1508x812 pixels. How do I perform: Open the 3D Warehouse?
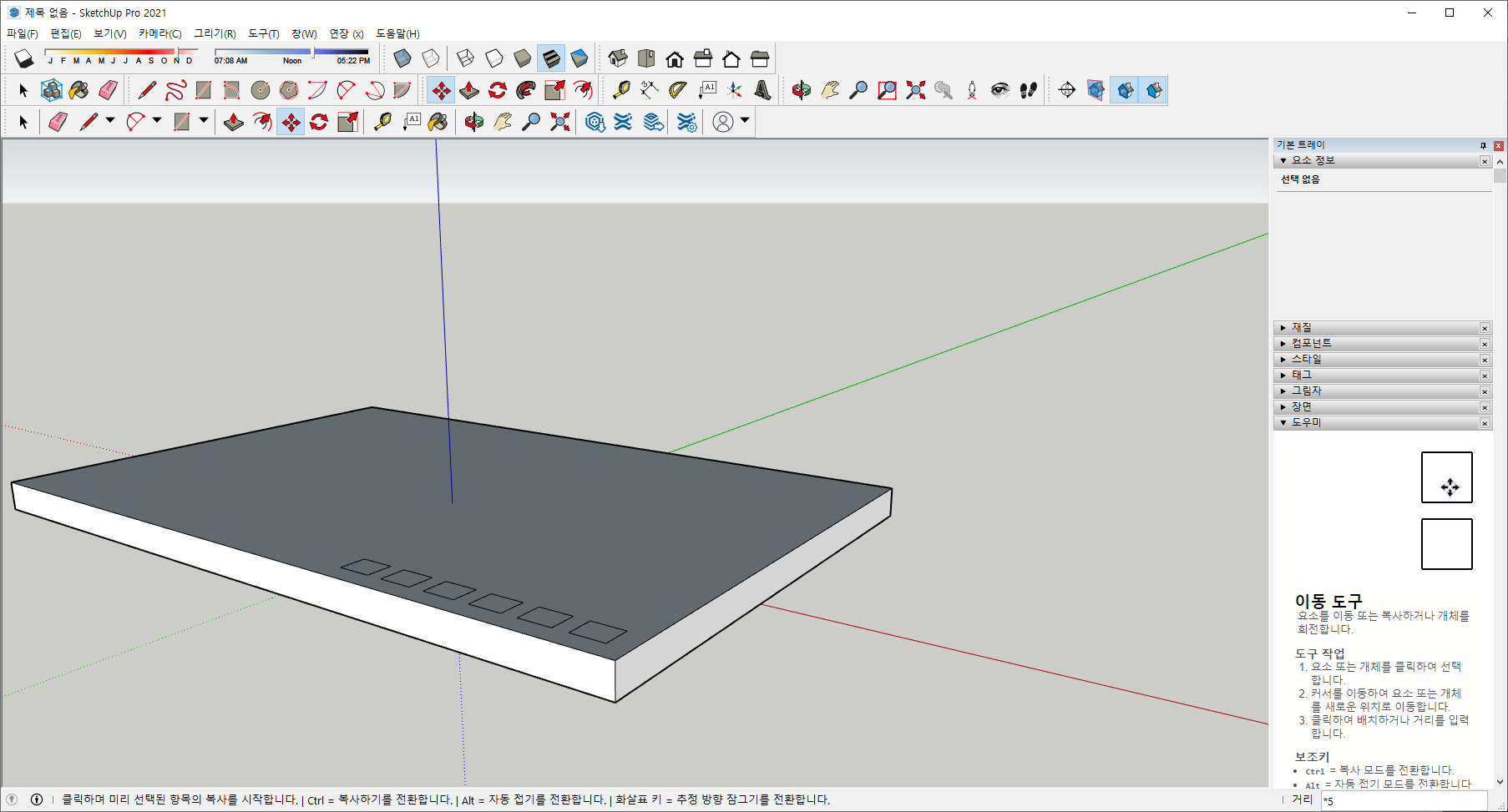tap(595, 122)
